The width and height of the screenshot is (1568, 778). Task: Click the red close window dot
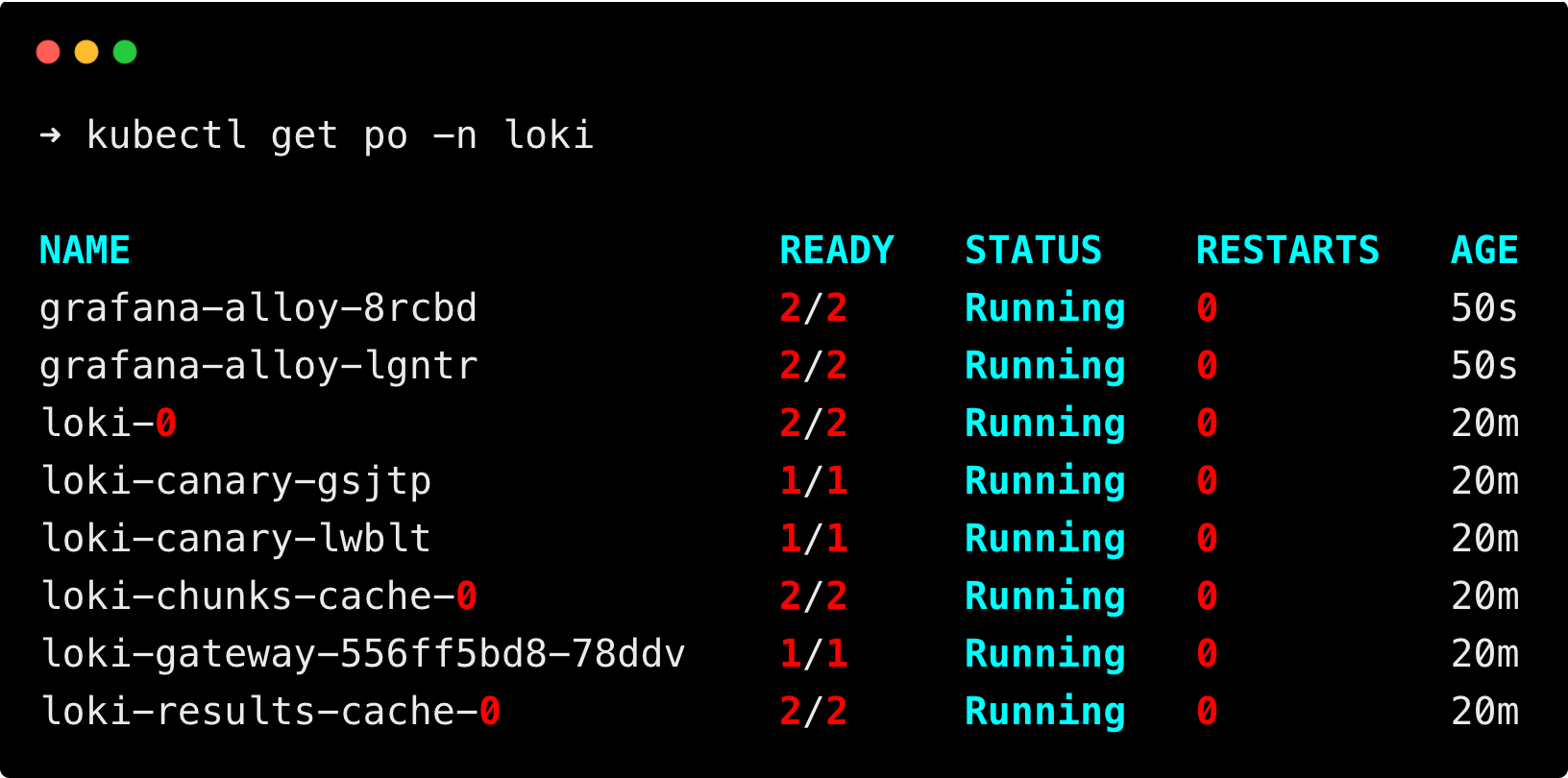pos(48,52)
